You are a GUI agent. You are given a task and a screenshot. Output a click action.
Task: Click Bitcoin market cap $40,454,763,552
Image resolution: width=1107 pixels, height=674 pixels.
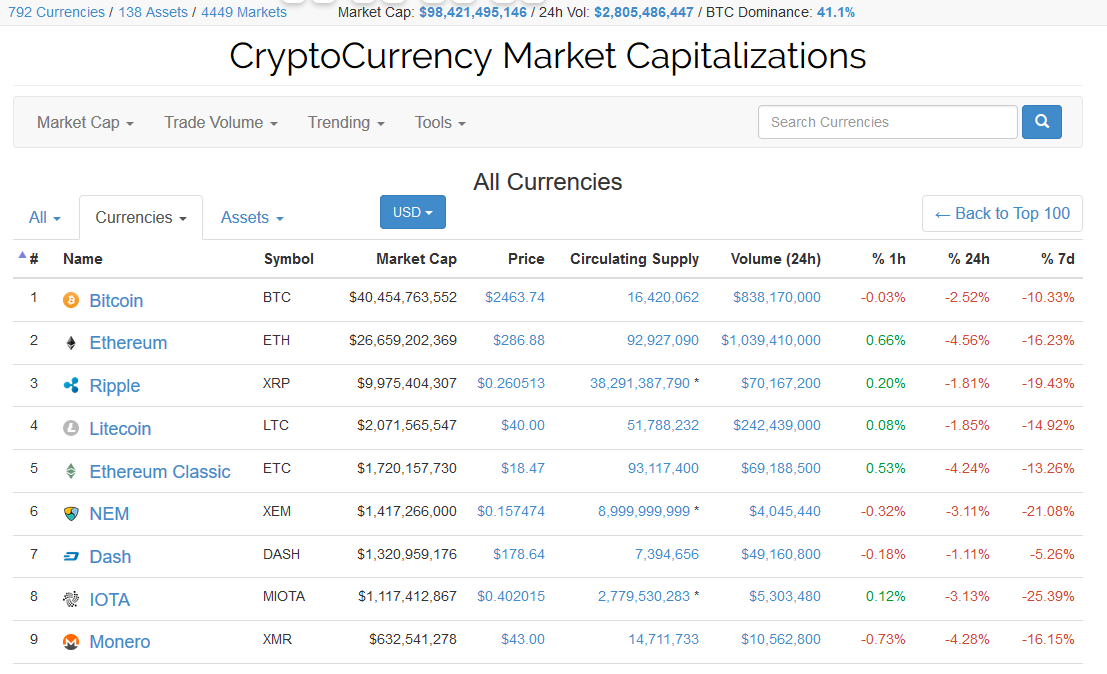tap(402, 297)
